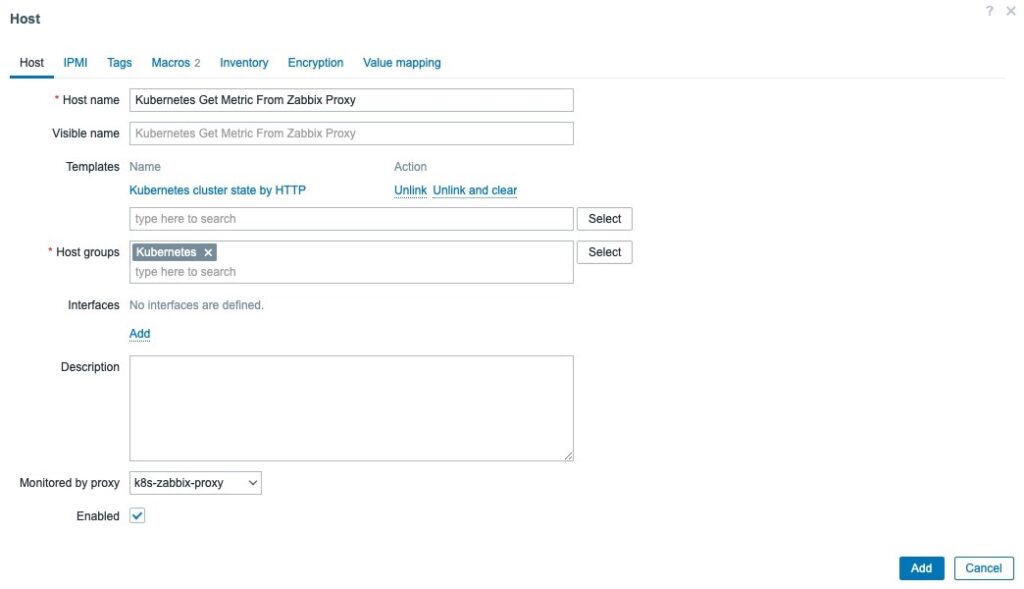Screen dimensions: 1024x589
Task: Open the Monitored by proxy dropdown
Action: 195,483
